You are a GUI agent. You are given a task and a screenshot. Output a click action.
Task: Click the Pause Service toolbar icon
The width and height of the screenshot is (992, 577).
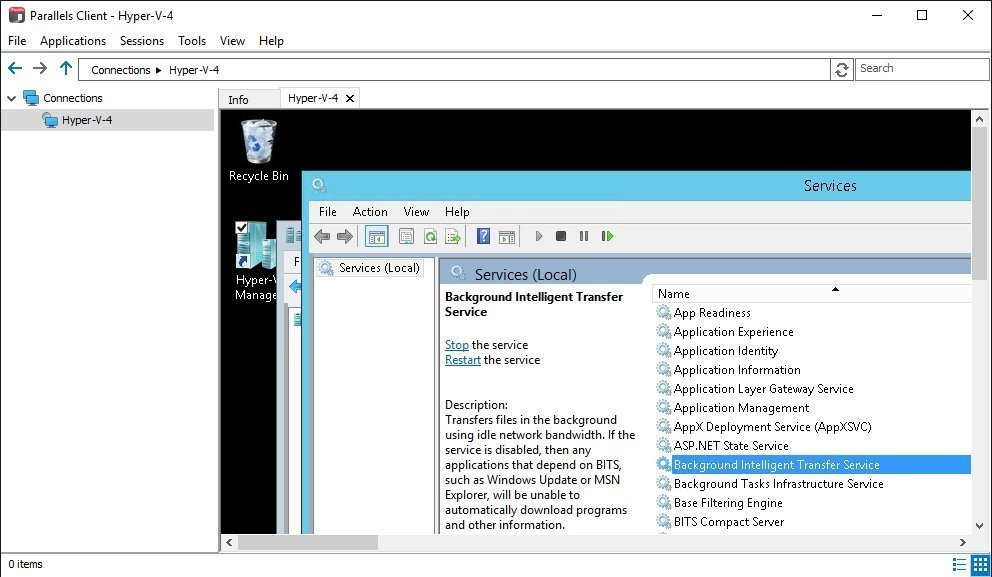[x=584, y=237]
